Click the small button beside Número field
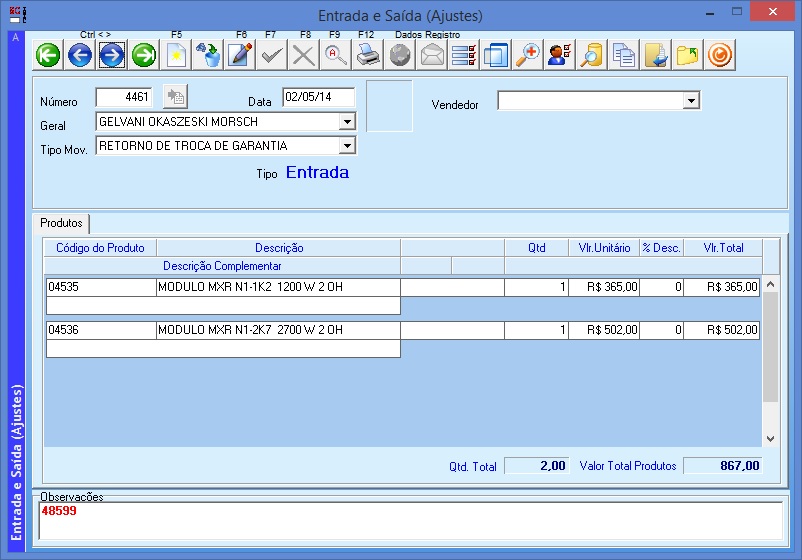Screen dimensions: 802x560 click(176, 97)
